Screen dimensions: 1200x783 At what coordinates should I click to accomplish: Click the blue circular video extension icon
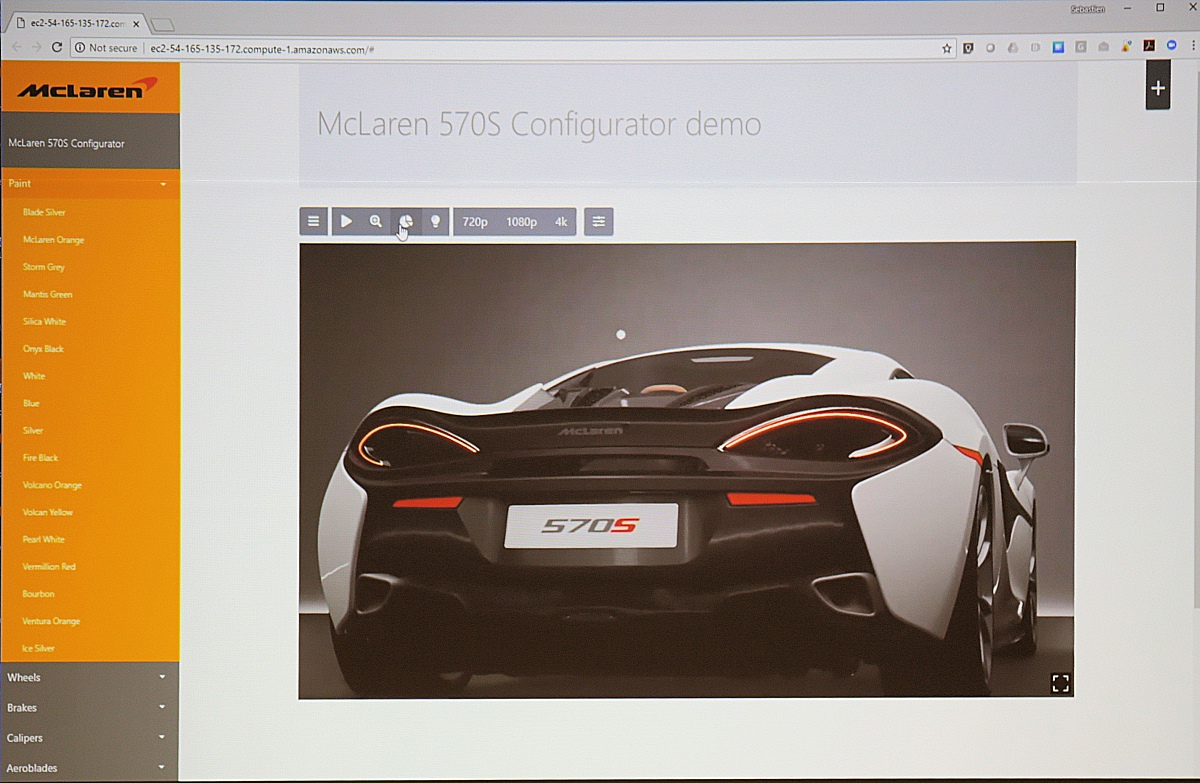click(1172, 47)
